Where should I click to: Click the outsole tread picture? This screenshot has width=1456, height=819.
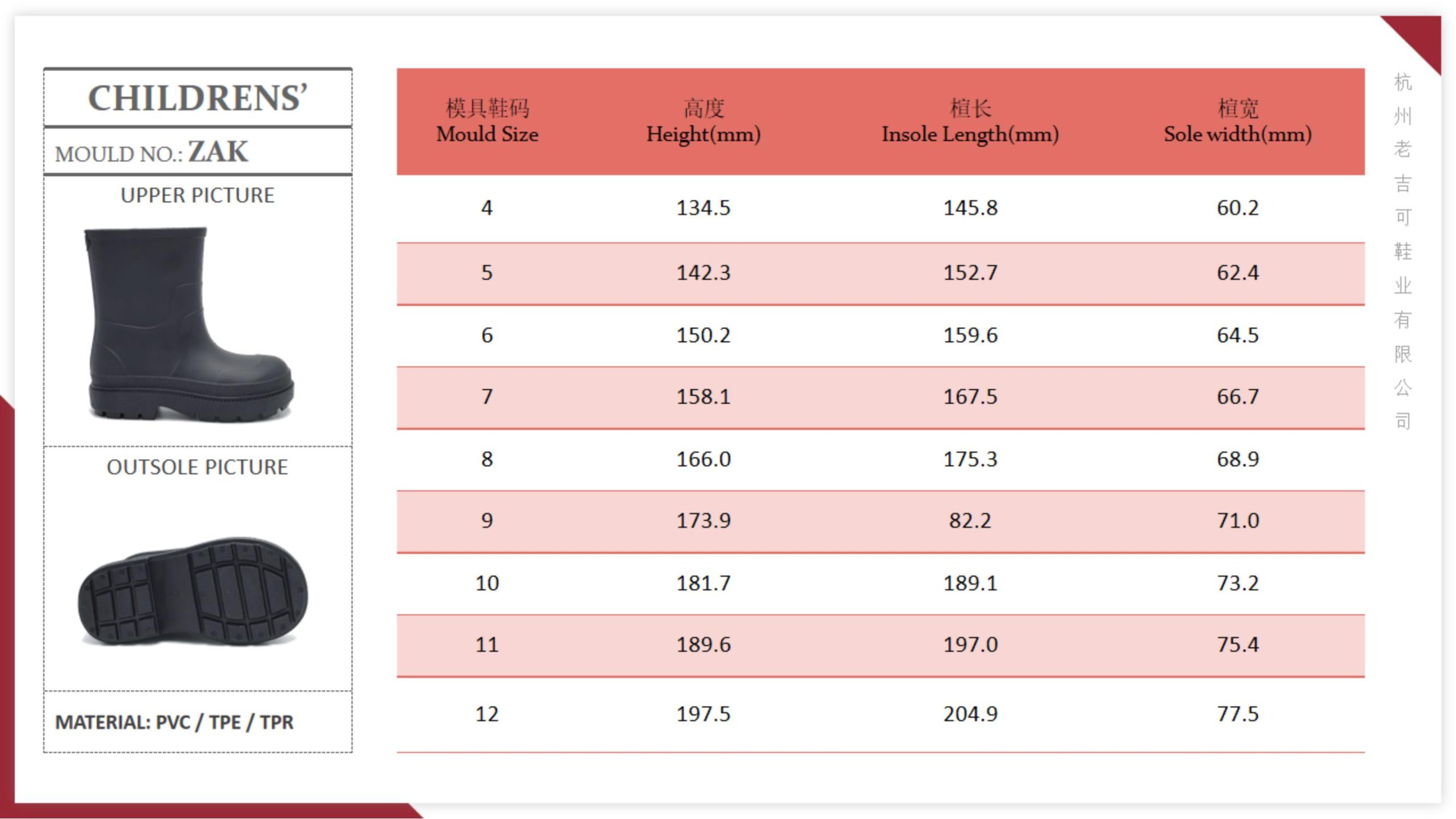pos(193,591)
